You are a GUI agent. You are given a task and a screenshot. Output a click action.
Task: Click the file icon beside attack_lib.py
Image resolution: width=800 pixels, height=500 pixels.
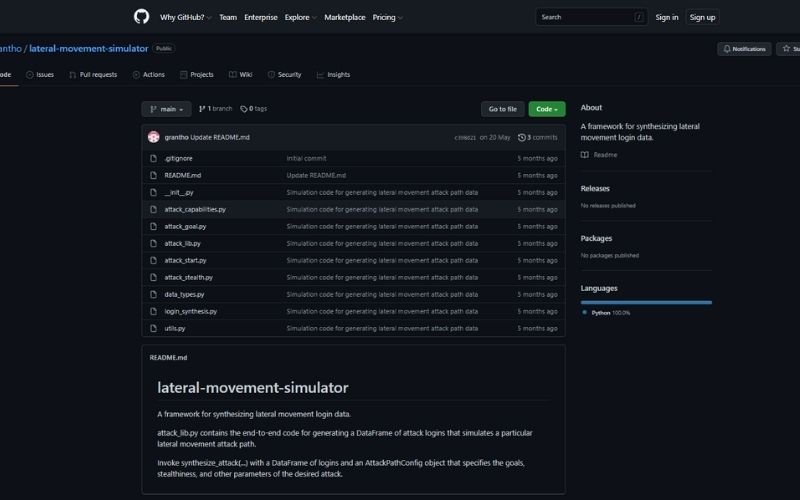154,243
